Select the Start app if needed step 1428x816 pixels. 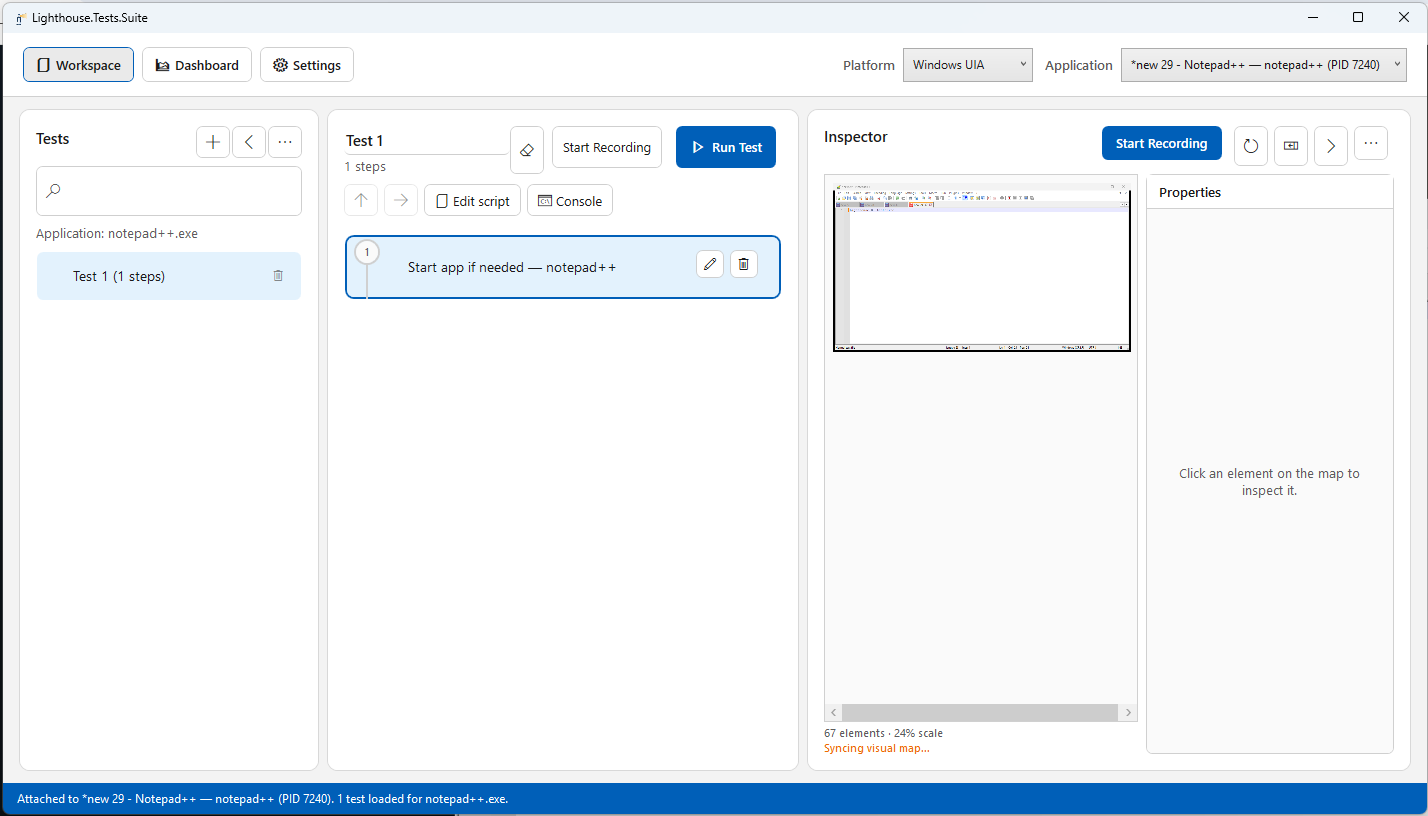tap(563, 267)
